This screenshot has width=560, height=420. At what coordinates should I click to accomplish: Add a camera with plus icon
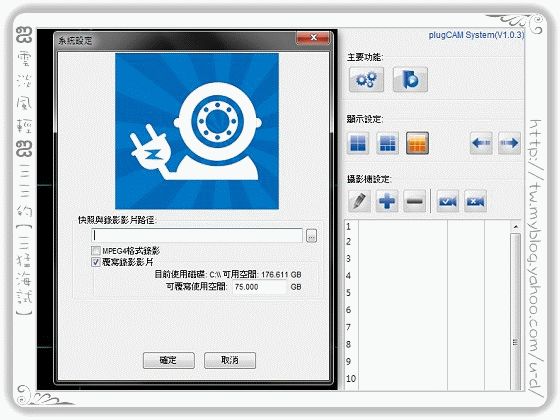[387, 201]
